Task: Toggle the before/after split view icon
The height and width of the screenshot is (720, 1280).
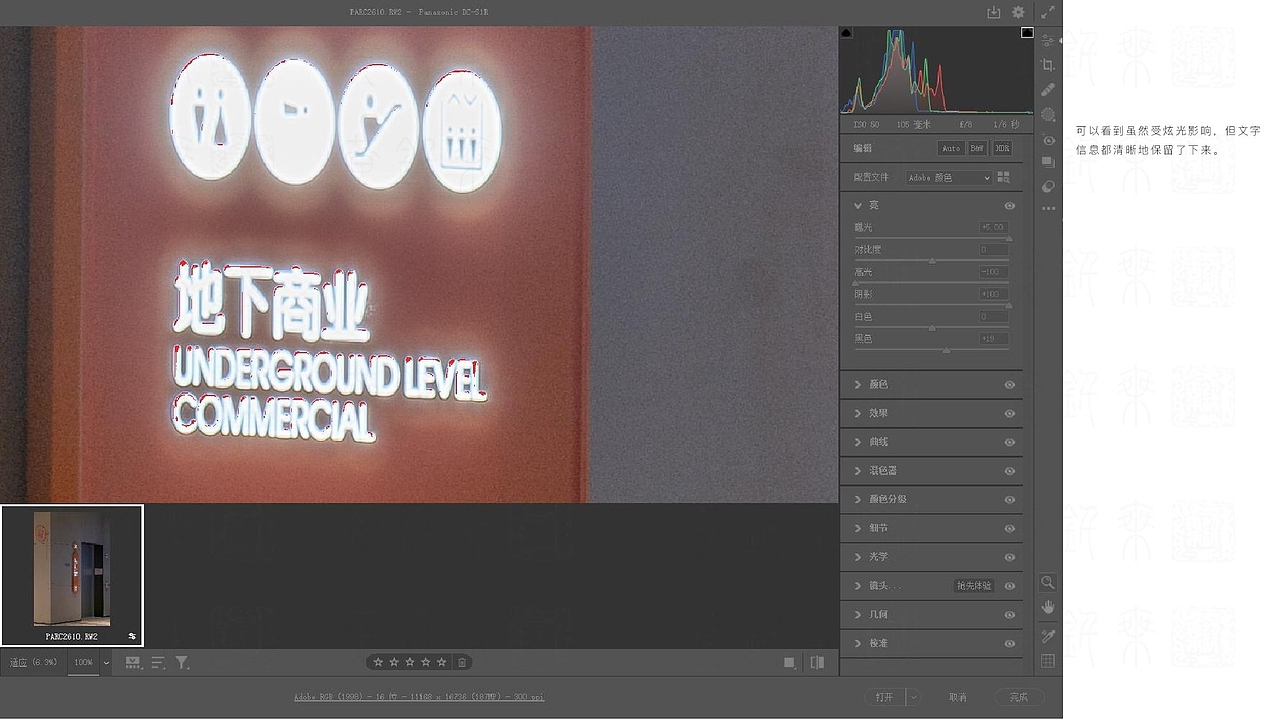Action: coord(817,662)
